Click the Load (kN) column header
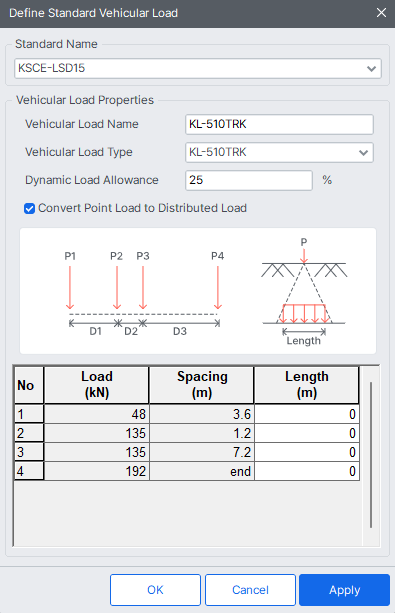Viewport: 395px width, 613px height. [x=97, y=385]
